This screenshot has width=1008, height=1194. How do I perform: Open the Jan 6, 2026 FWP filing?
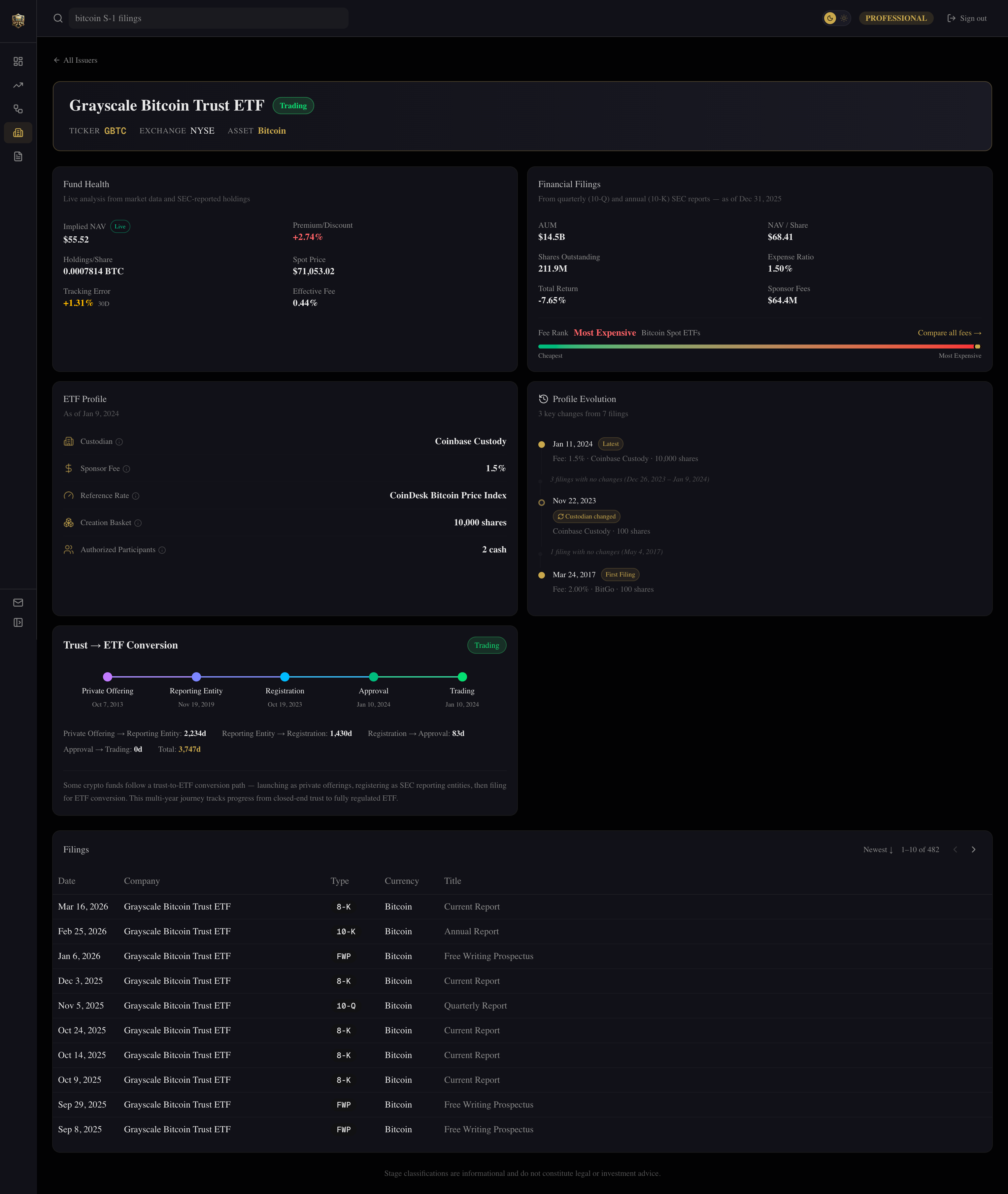(x=522, y=956)
